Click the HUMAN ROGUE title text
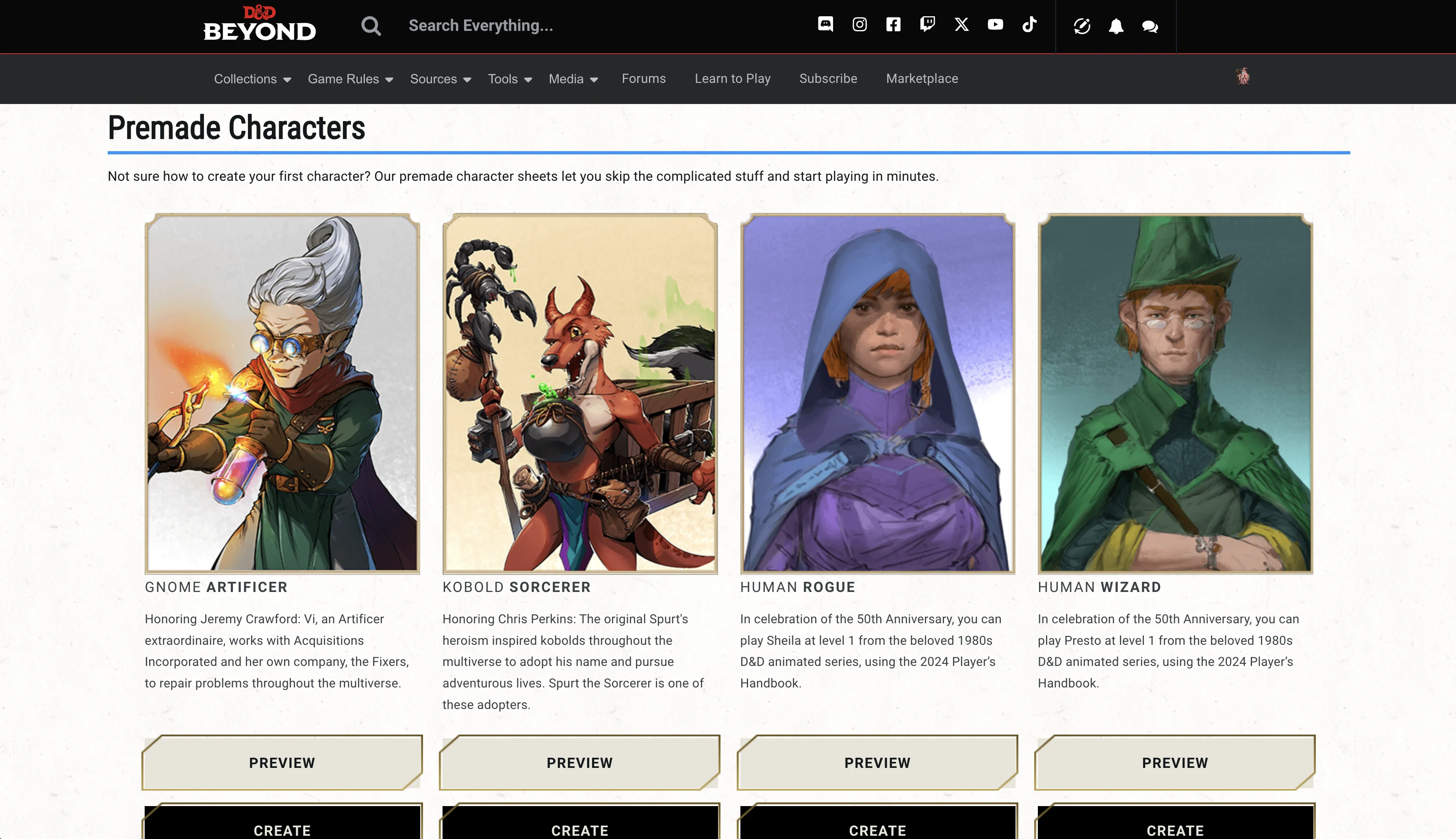Screen dimensions: 1456x839 797,587
